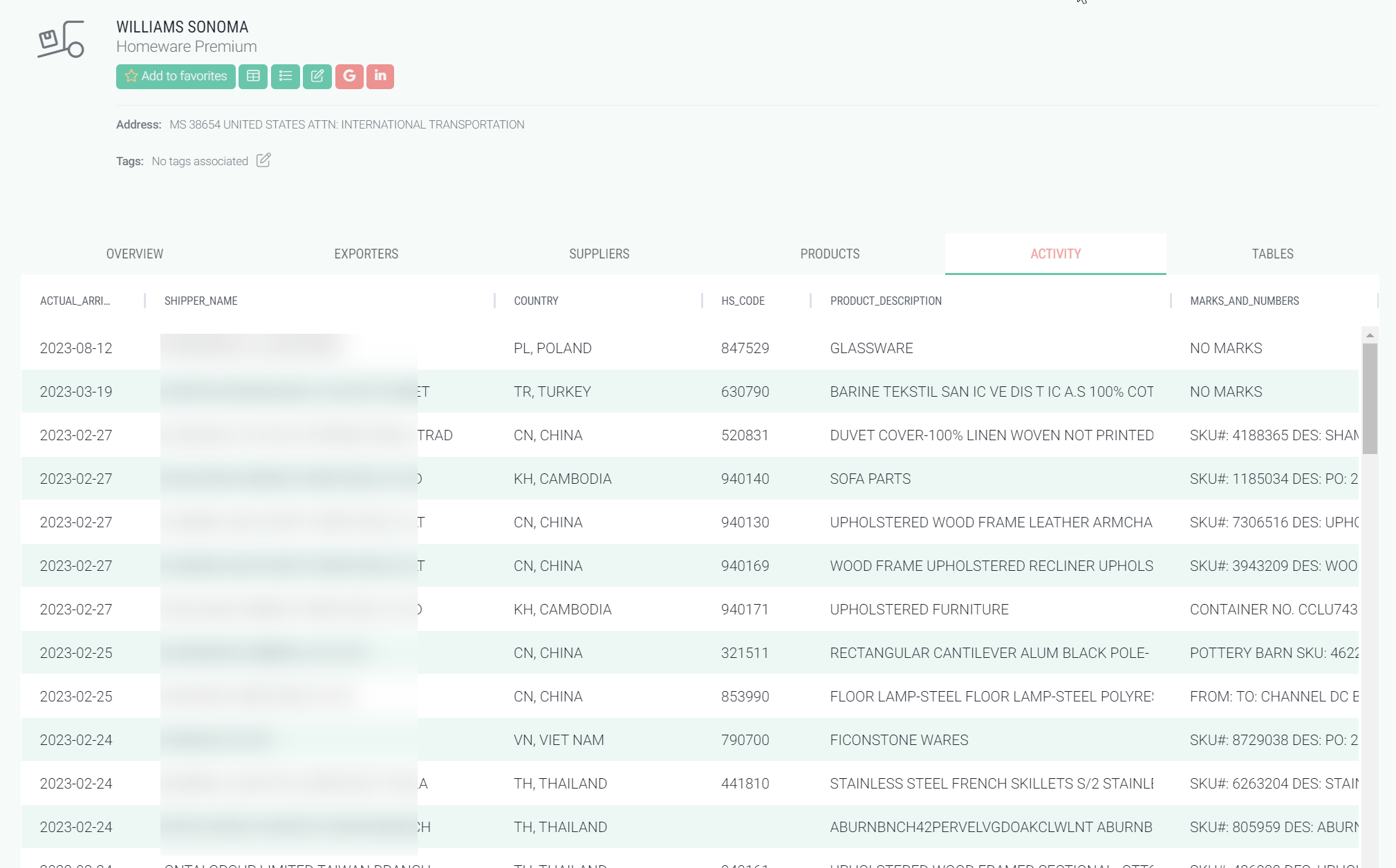The height and width of the screenshot is (868, 1396).
Task: Click STAINLESS STEEL FRENCH SKILLETS cell
Action: point(992,784)
